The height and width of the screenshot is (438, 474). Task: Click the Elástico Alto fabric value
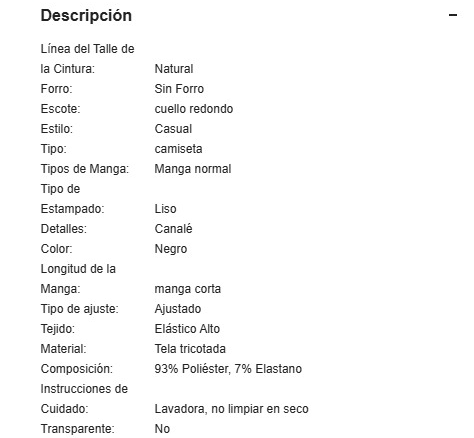(x=187, y=329)
